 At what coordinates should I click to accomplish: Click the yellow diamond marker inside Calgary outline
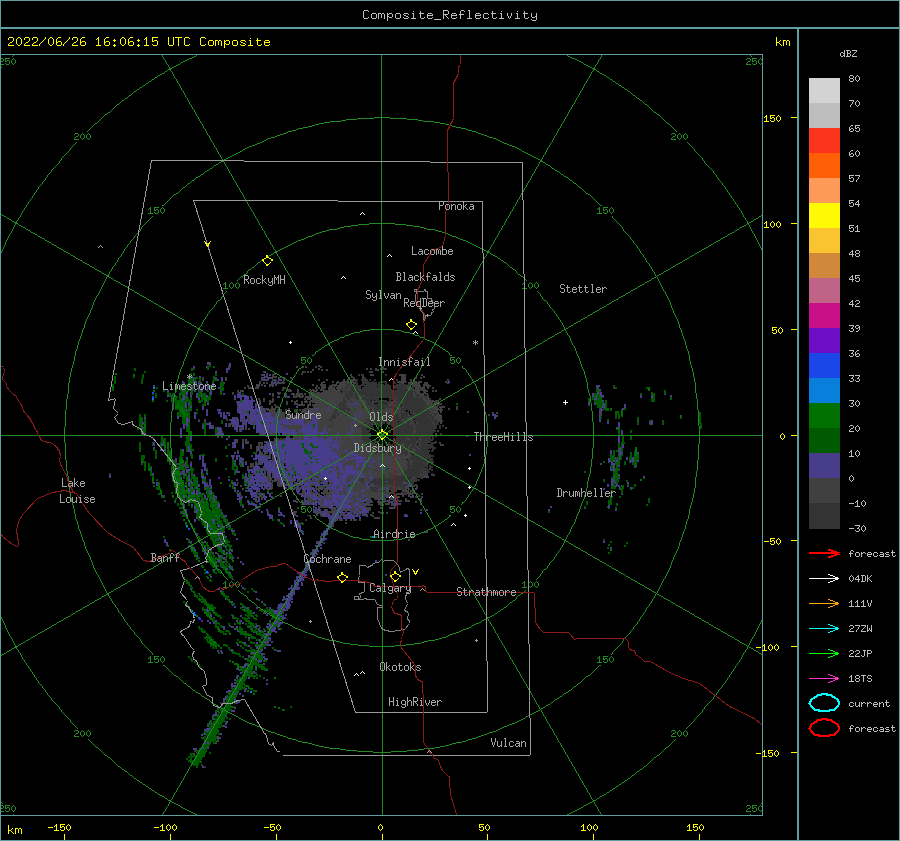point(395,576)
